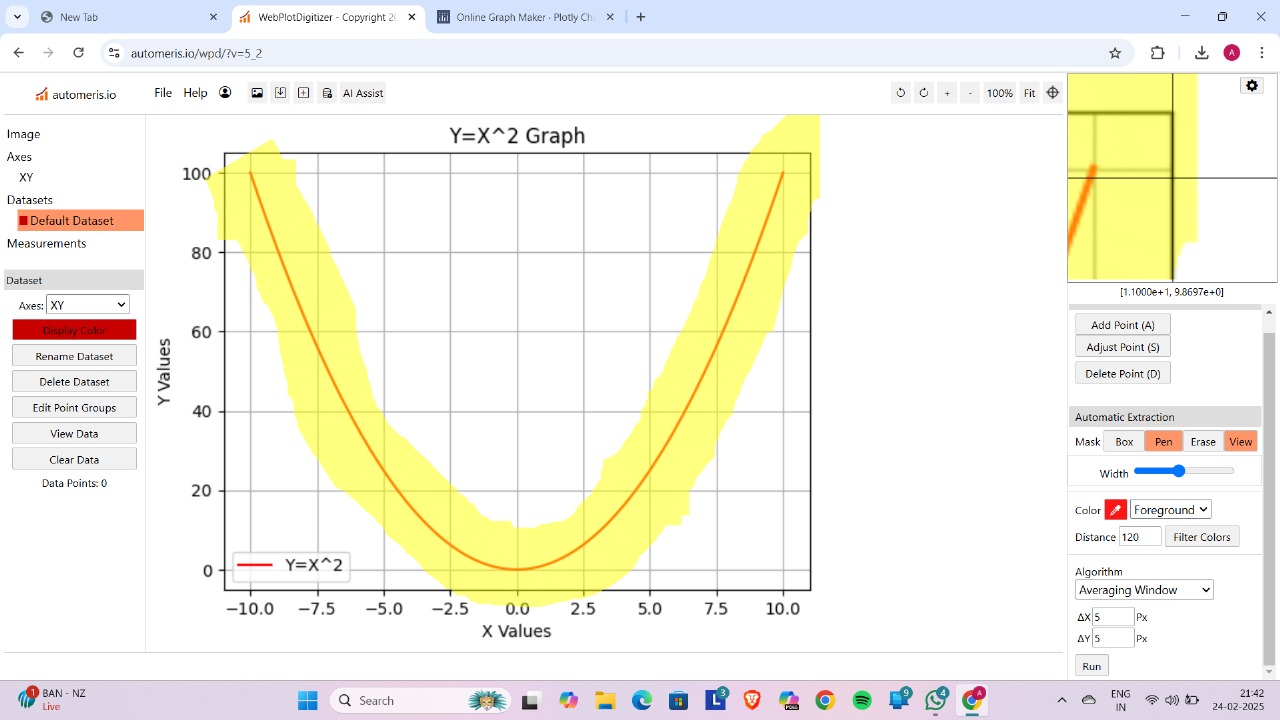This screenshot has height=720, width=1280.
Task: Open the Axes dropdown for the dataset
Action: click(x=87, y=304)
